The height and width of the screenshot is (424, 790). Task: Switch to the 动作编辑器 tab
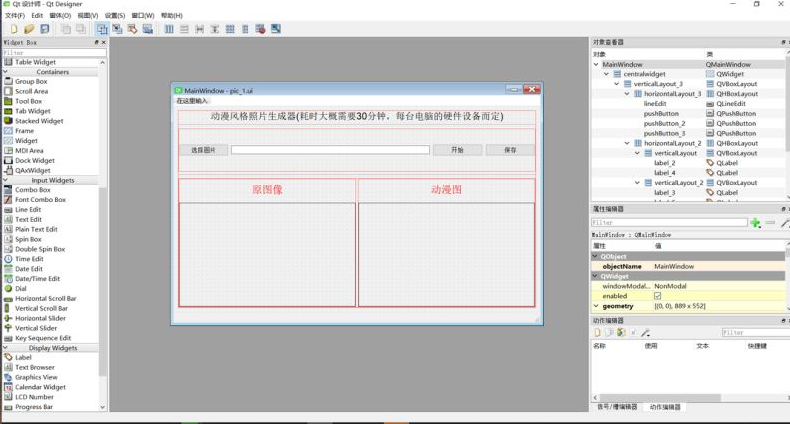(665, 407)
